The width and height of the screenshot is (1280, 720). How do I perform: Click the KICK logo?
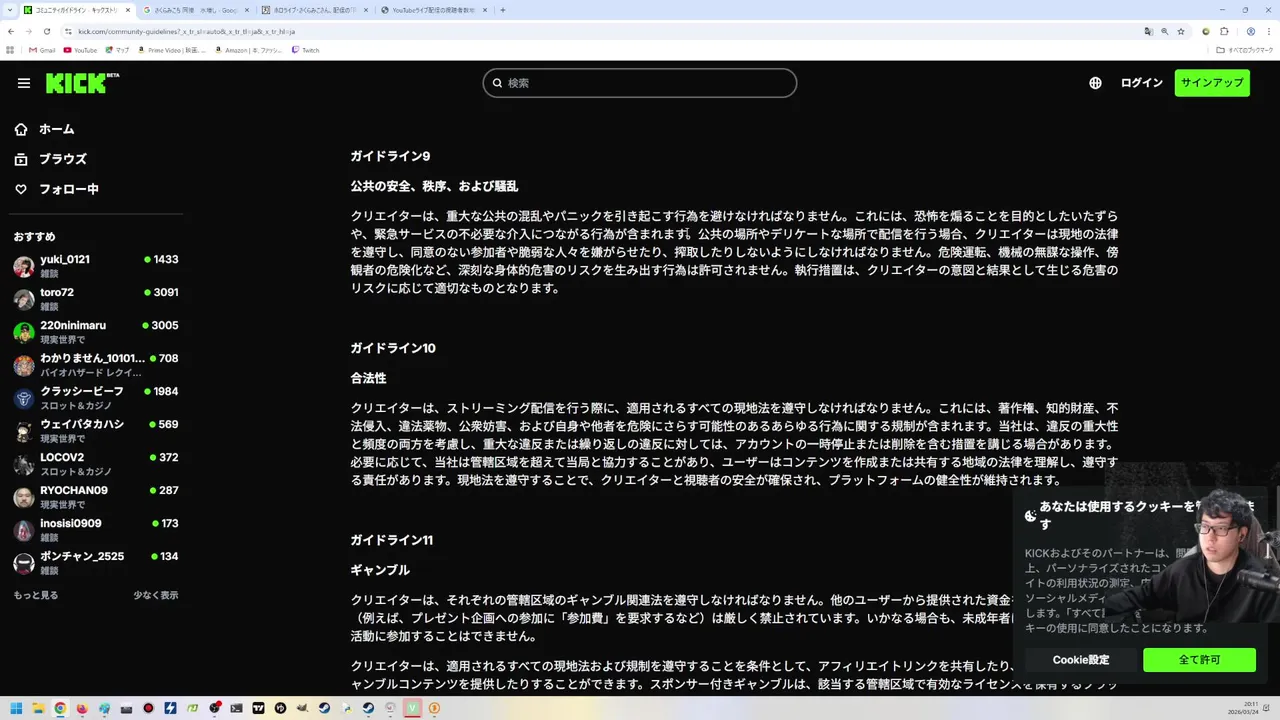82,83
